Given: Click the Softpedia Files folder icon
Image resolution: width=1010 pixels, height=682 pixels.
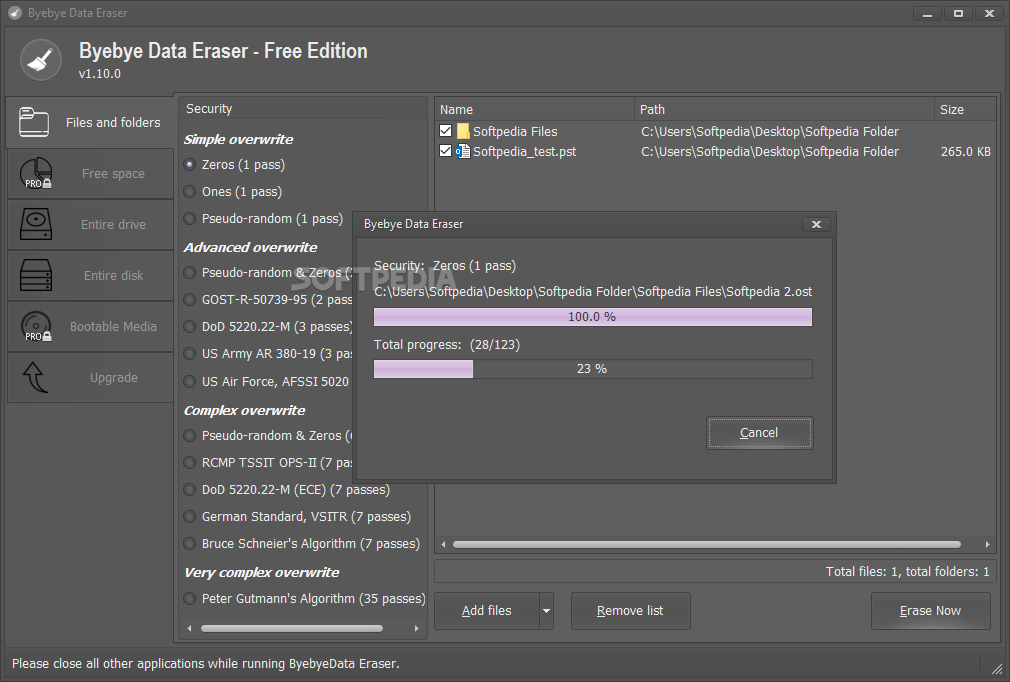Looking at the screenshot, I should point(463,131).
